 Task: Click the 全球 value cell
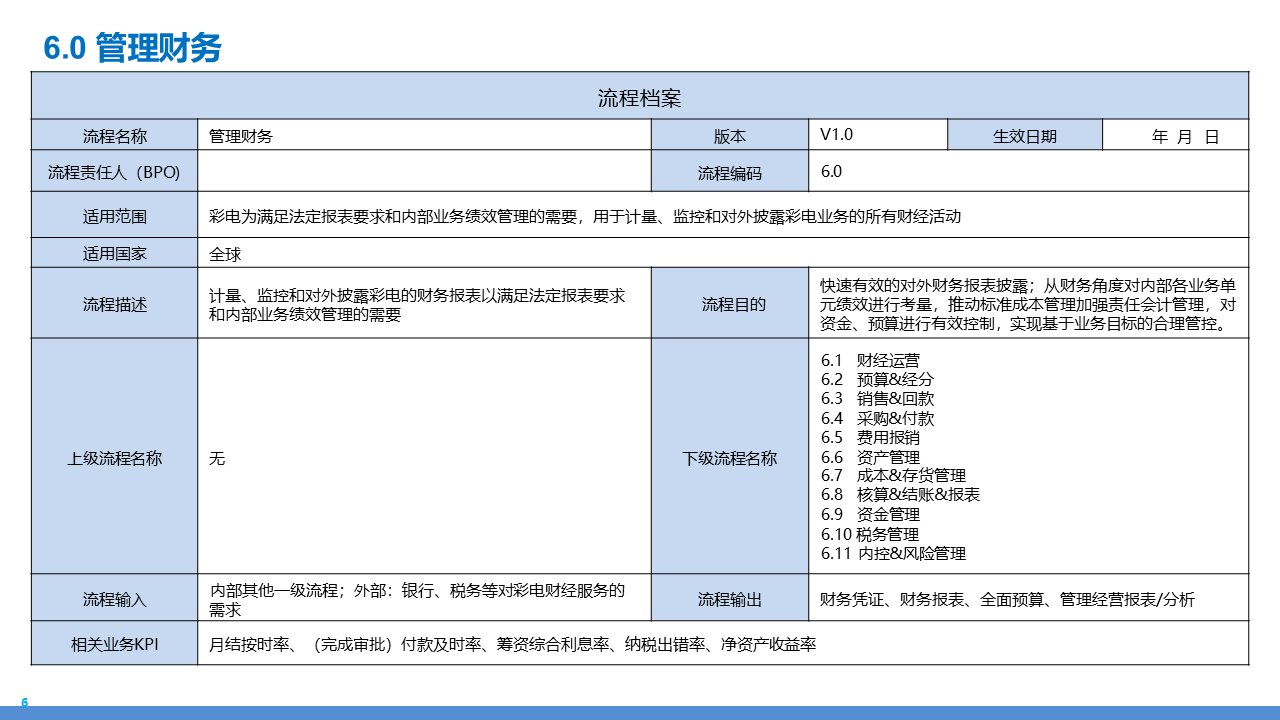pyautogui.click(x=724, y=253)
